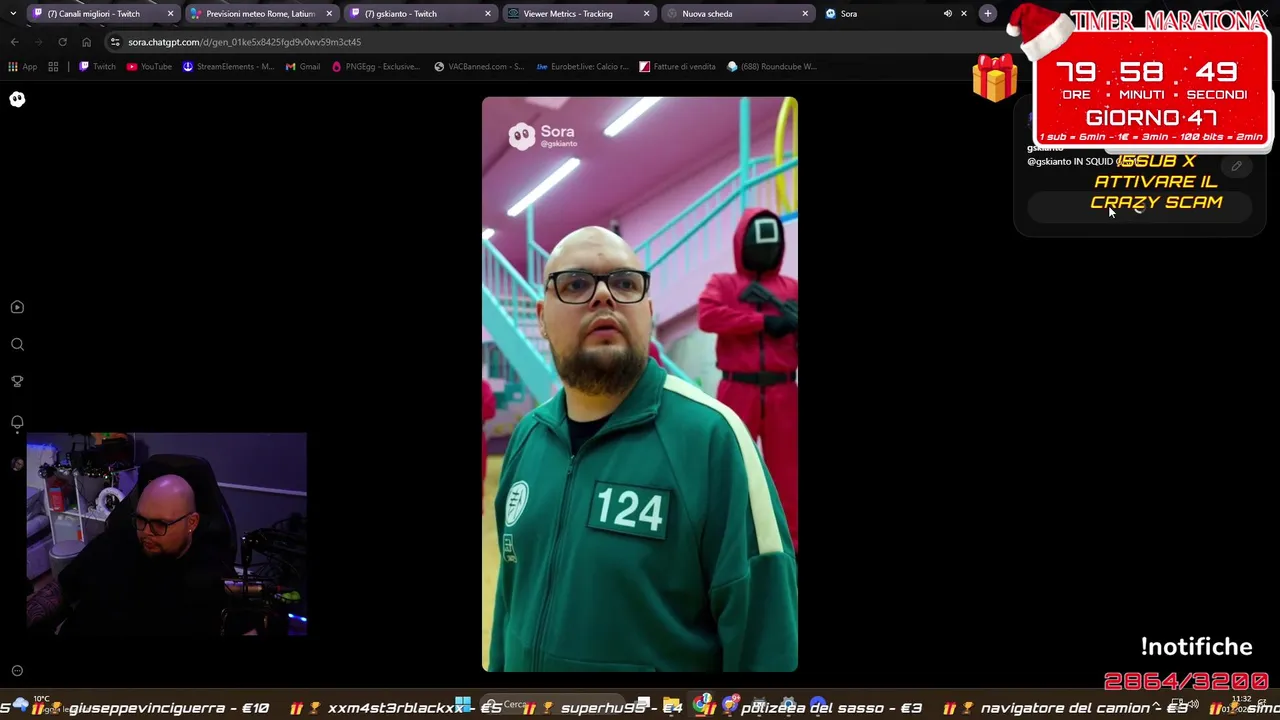Mute the Sora tab audio icon
Image resolution: width=1280 pixels, height=720 pixels.
coord(947,14)
